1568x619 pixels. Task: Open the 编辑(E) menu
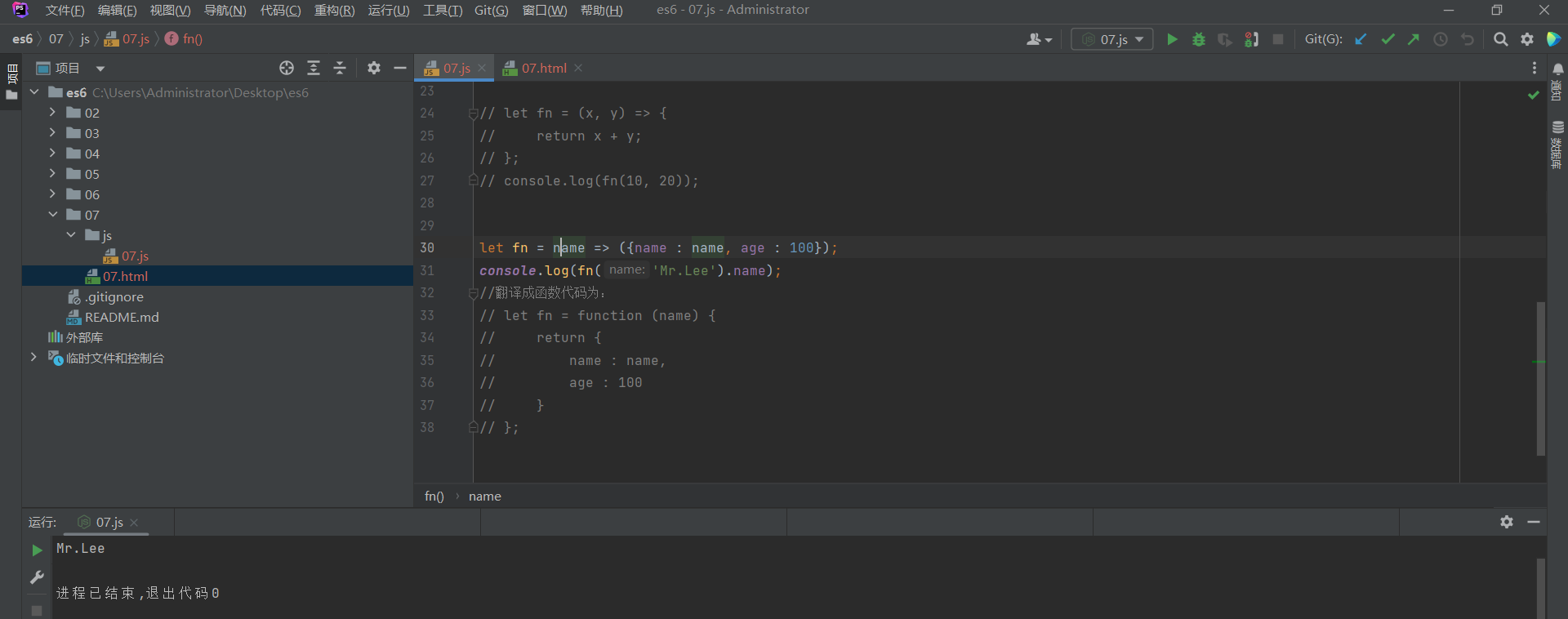[x=117, y=10]
